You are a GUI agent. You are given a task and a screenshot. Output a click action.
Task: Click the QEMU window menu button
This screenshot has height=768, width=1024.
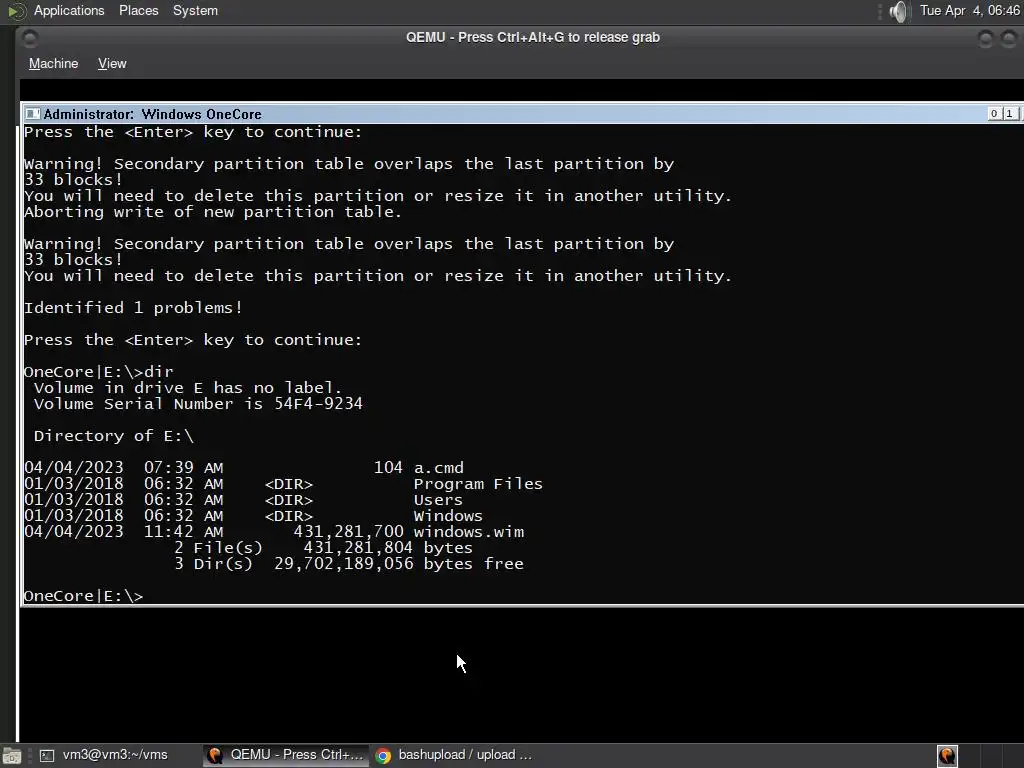pos(29,39)
